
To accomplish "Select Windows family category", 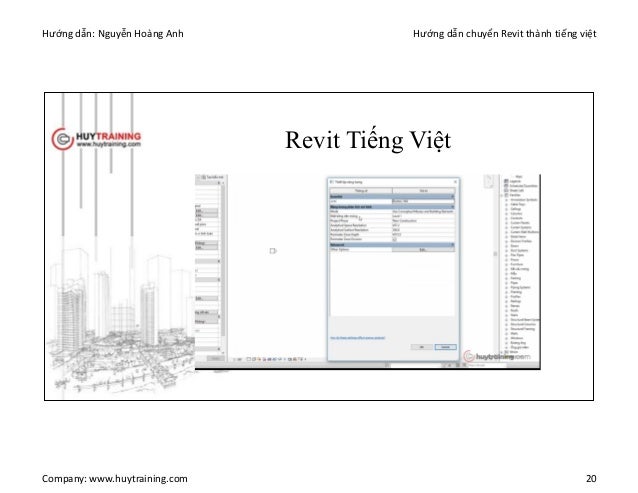I will click(x=517, y=338).
